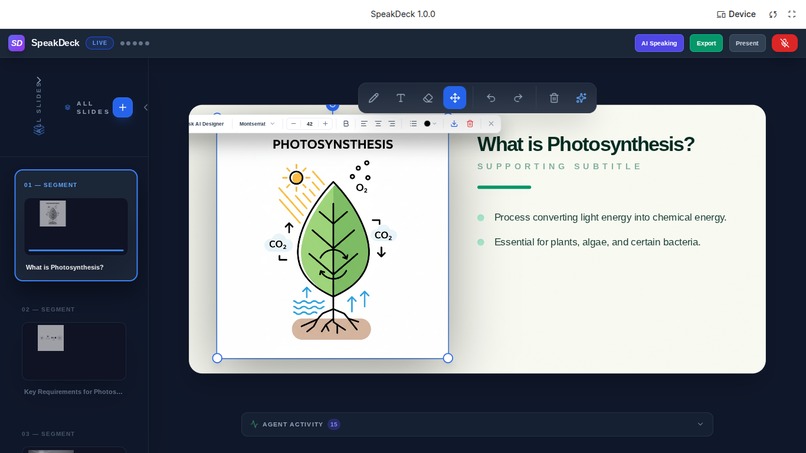Select the Move tool
The height and width of the screenshot is (453, 806).
[x=455, y=98]
